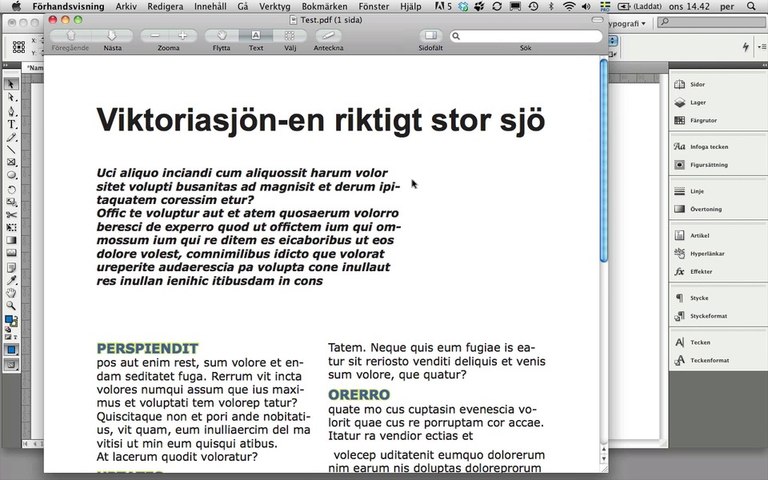Select the Type tool in InDesign toolbox
Viewport: 768px width, 480px height.
[11, 124]
